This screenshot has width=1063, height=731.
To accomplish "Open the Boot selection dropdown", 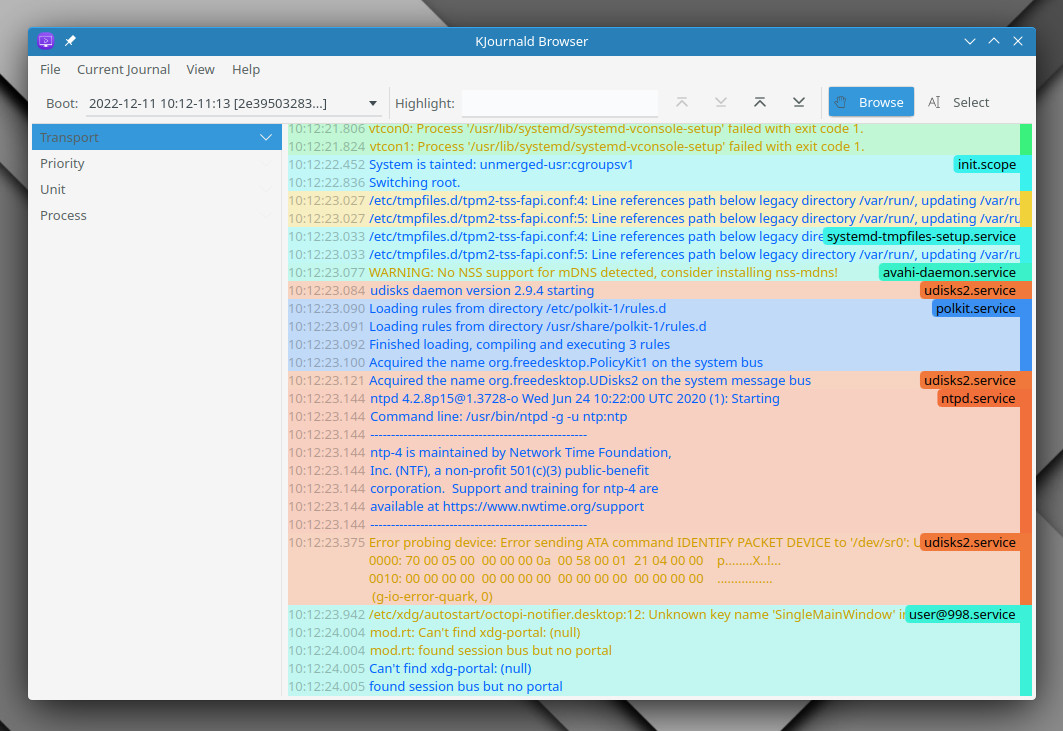I will (x=233, y=103).
